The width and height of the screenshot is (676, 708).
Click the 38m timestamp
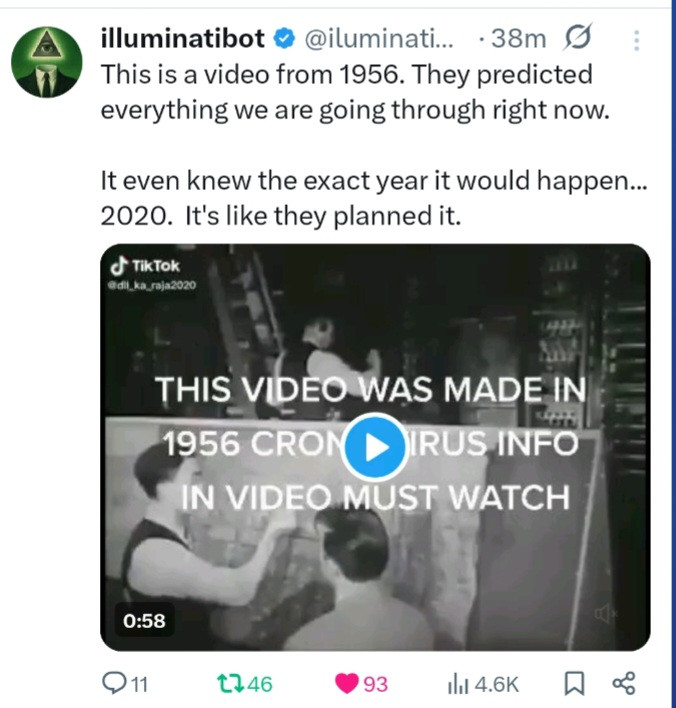pyautogui.click(x=518, y=39)
